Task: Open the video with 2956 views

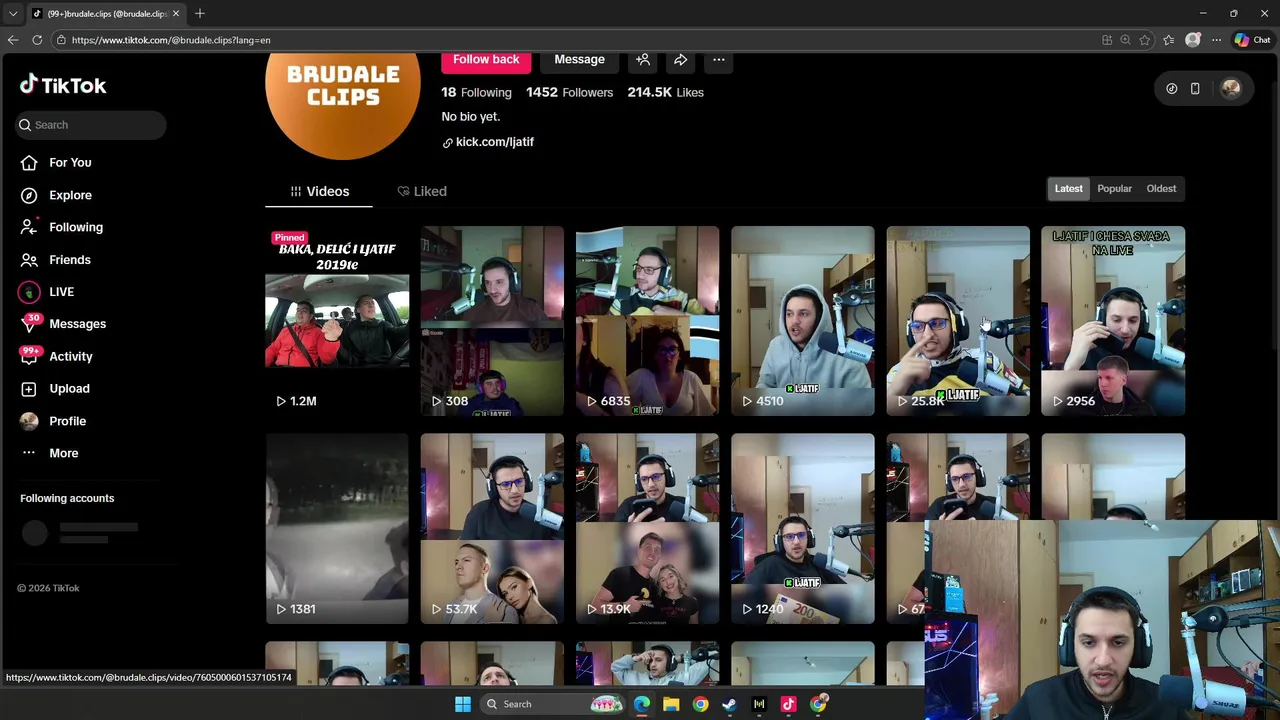Action: click(1113, 320)
